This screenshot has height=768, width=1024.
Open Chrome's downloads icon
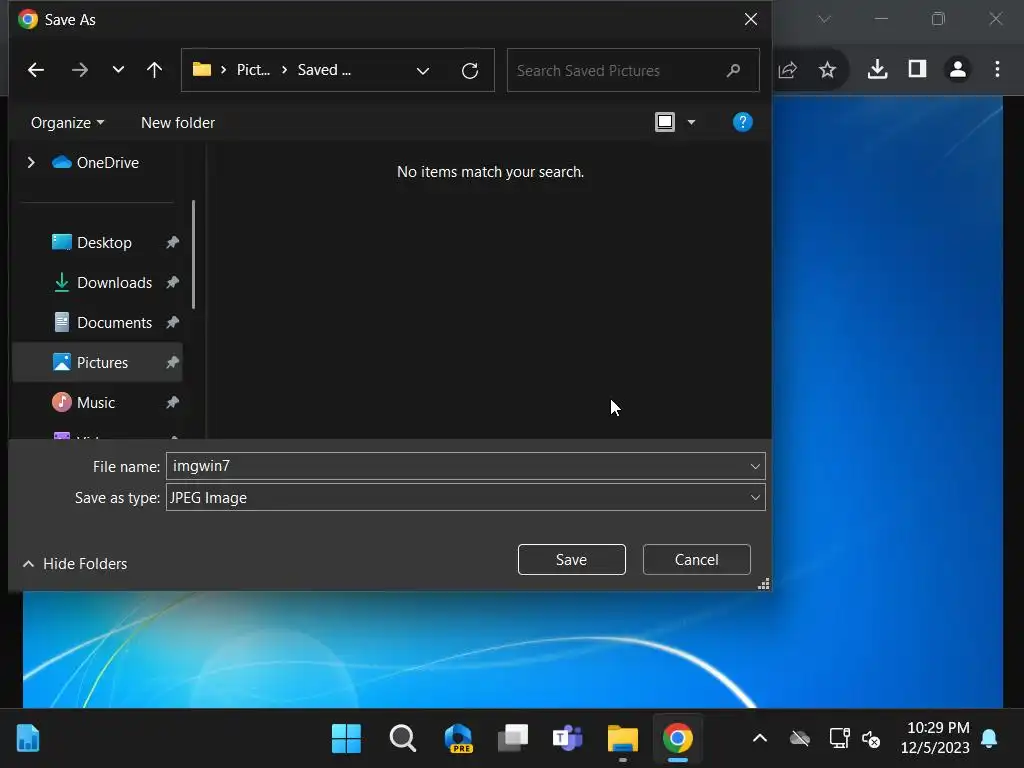pyautogui.click(x=878, y=69)
